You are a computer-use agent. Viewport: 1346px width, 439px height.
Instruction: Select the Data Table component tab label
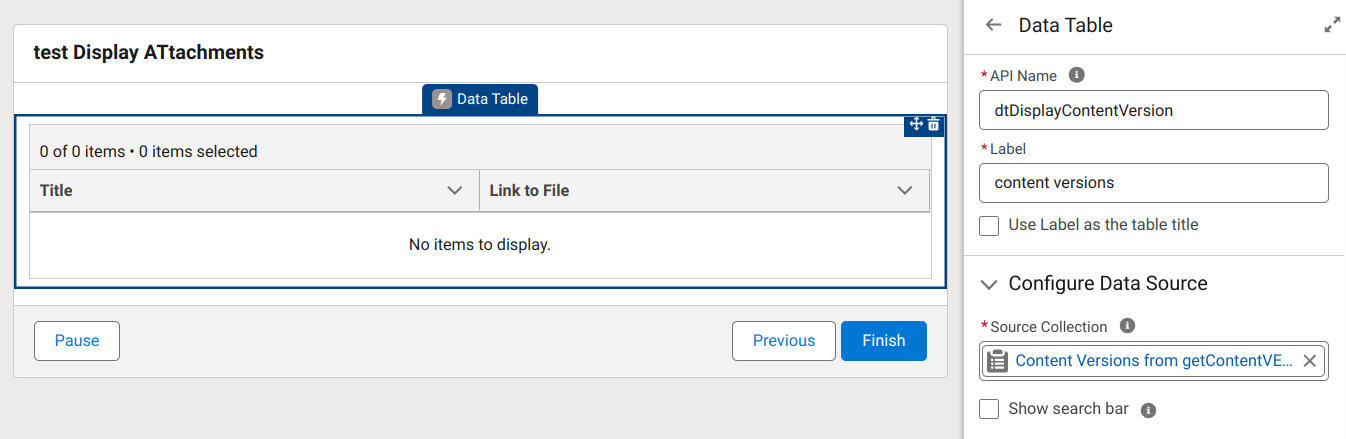492,99
